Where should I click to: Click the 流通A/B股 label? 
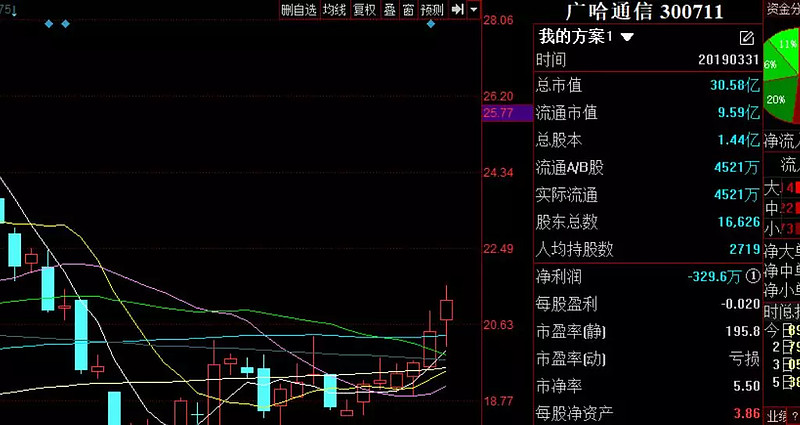click(x=569, y=167)
